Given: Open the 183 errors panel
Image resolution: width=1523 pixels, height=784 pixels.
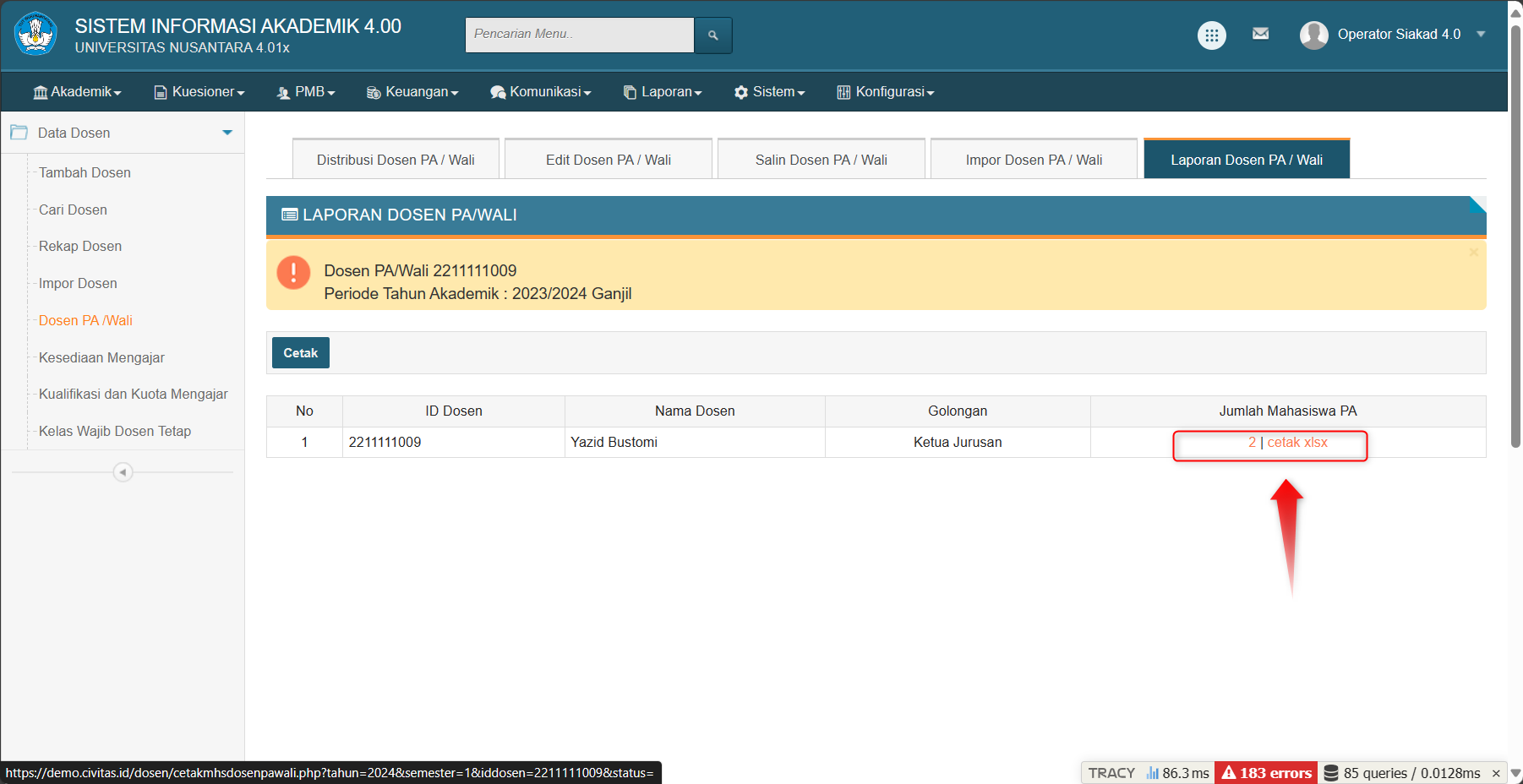Looking at the screenshot, I should (x=1265, y=773).
